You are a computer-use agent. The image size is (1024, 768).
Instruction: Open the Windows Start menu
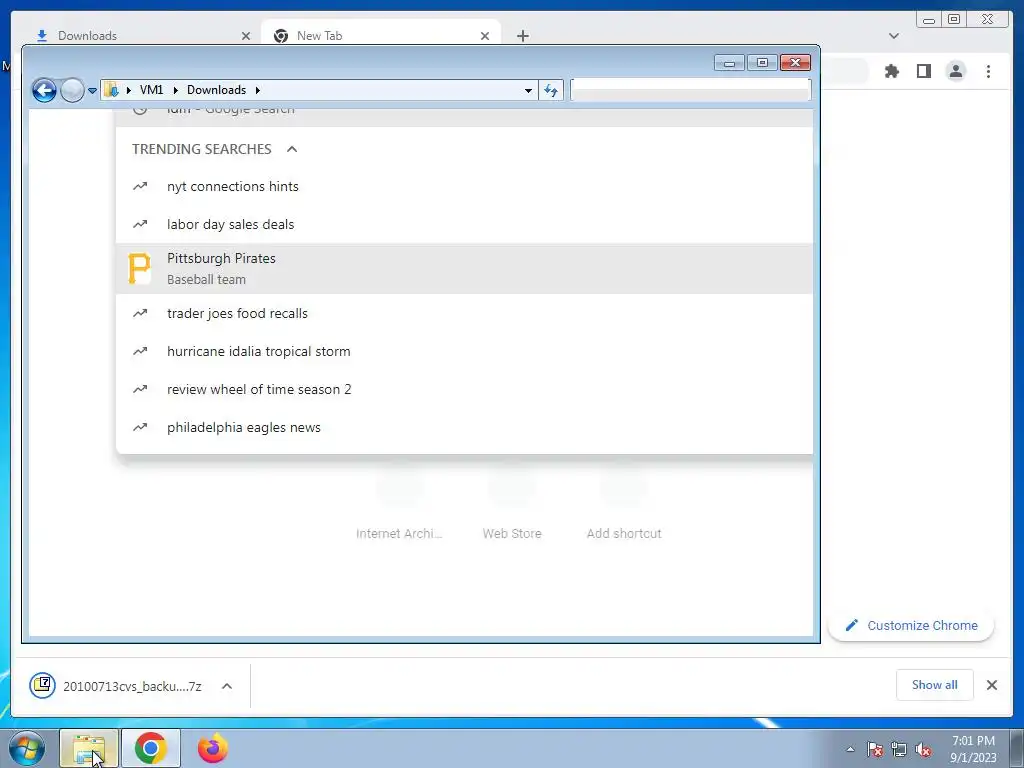(x=26, y=748)
